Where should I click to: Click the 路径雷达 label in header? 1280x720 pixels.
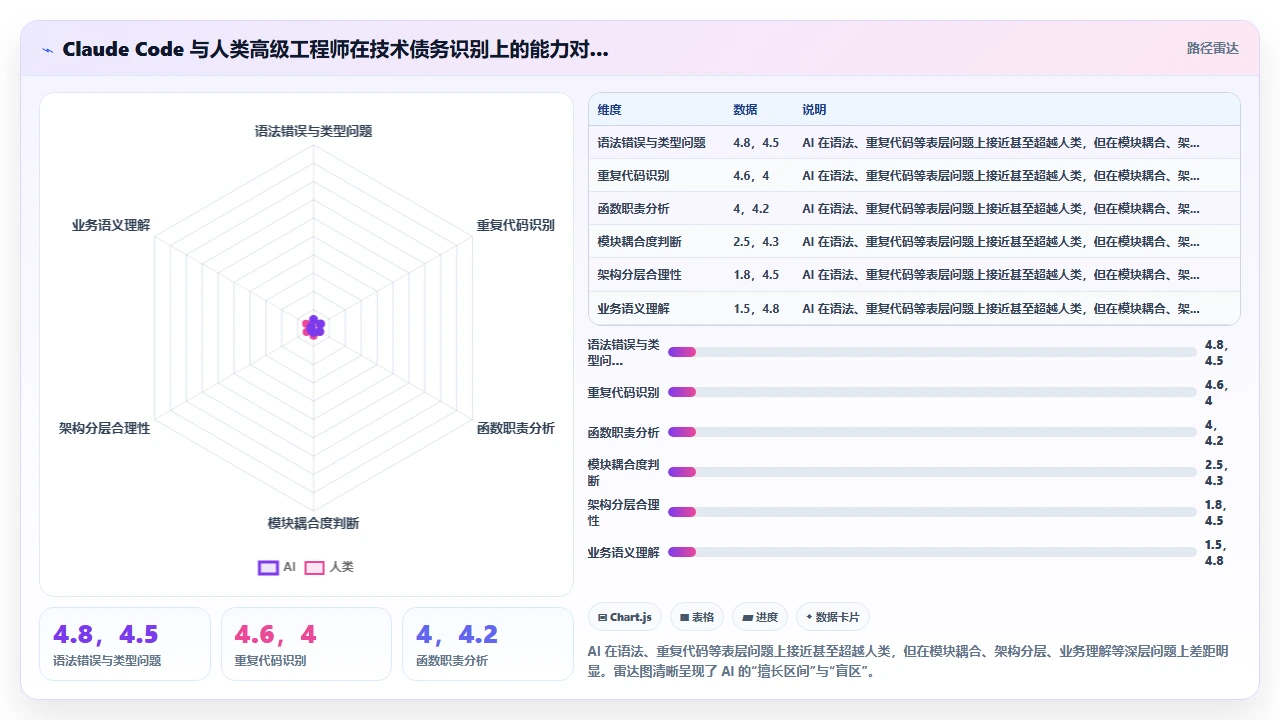tap(1212, 48)
